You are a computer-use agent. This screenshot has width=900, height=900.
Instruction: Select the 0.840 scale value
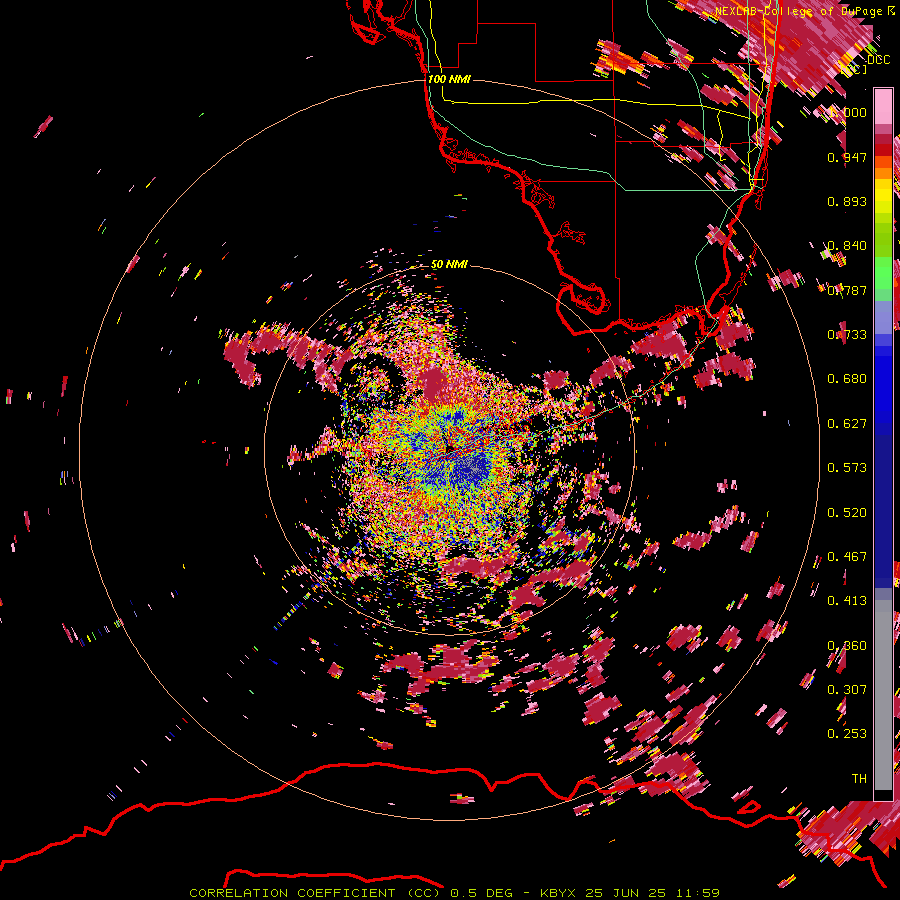click(x=847, y=246)
